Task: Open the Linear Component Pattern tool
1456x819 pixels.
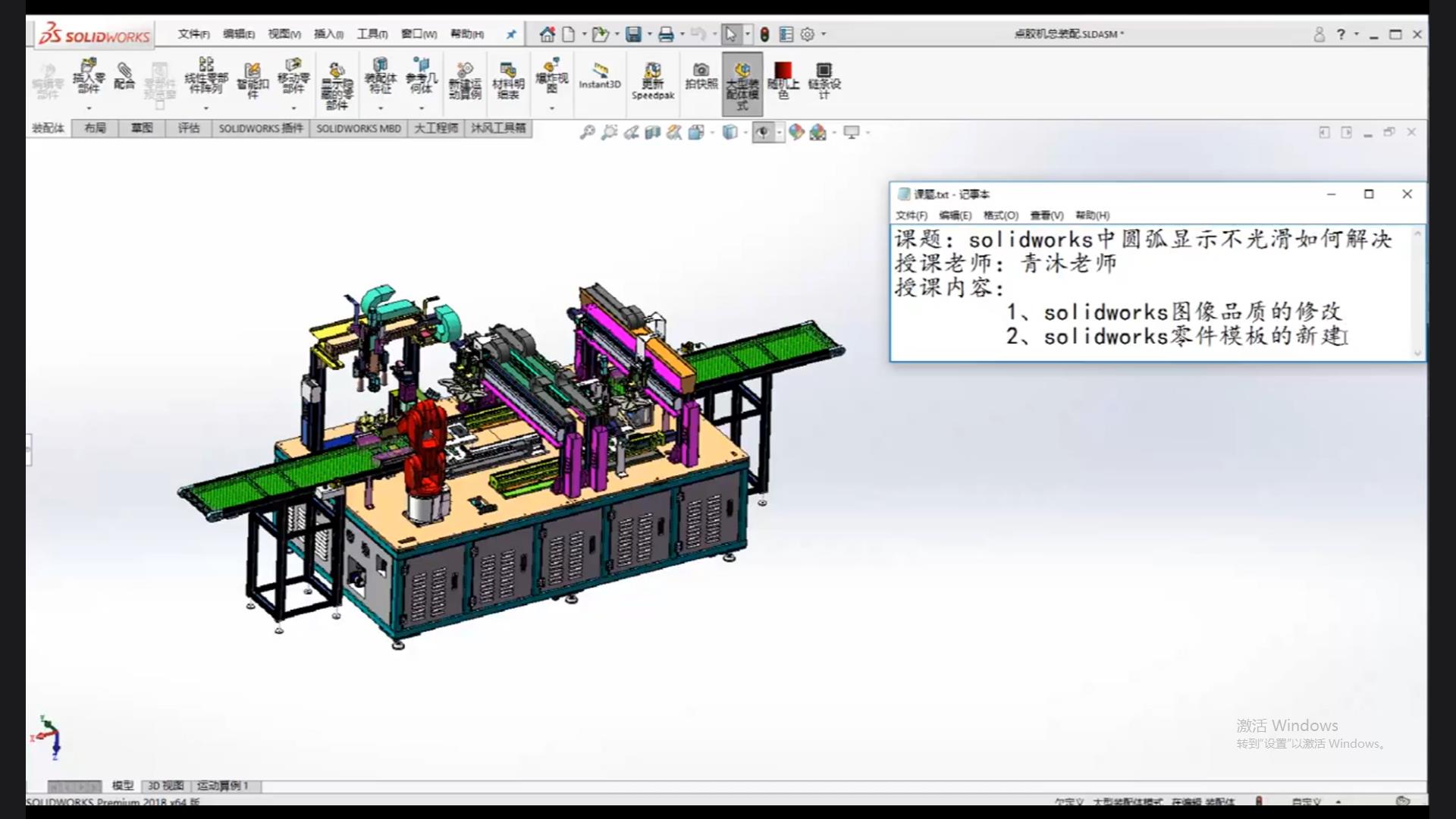Action: pyautogui.click(x=206, y=76)
